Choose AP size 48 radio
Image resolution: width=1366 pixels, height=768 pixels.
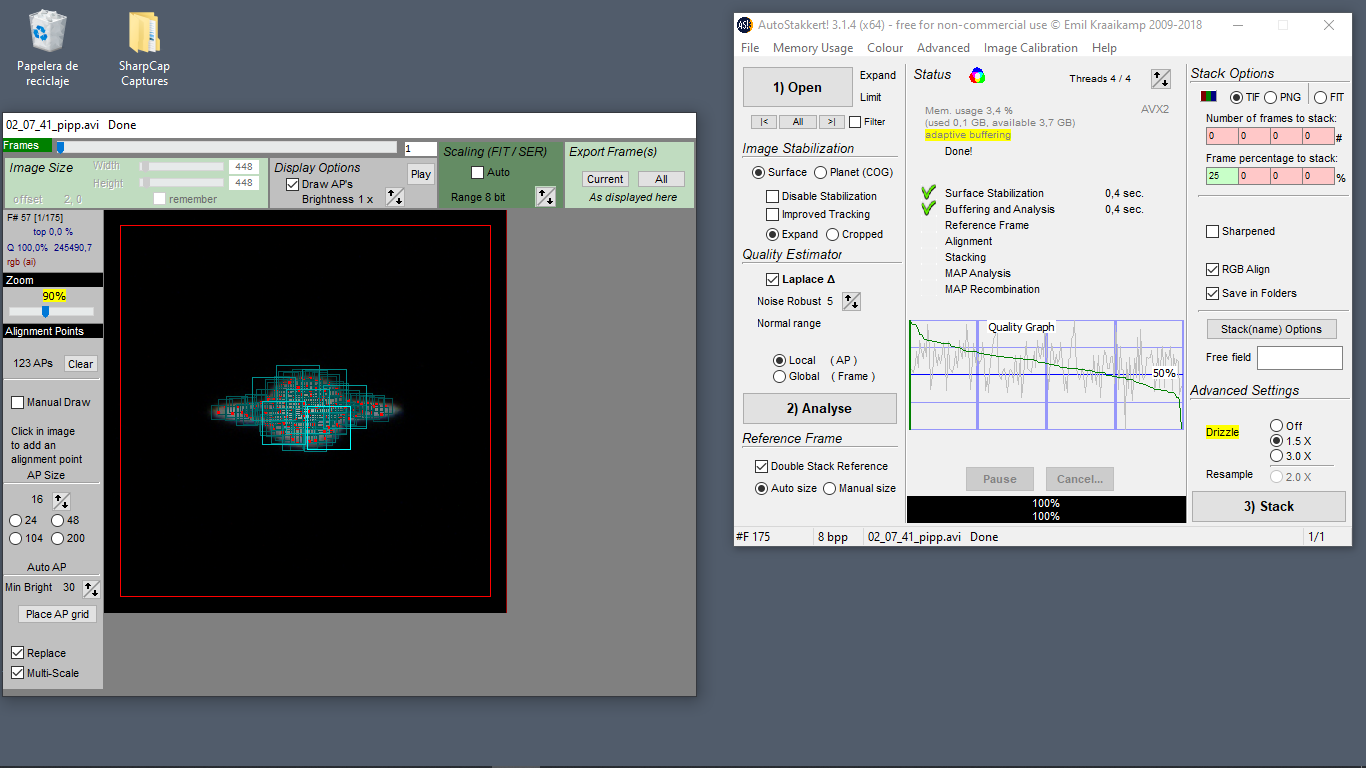58,520
